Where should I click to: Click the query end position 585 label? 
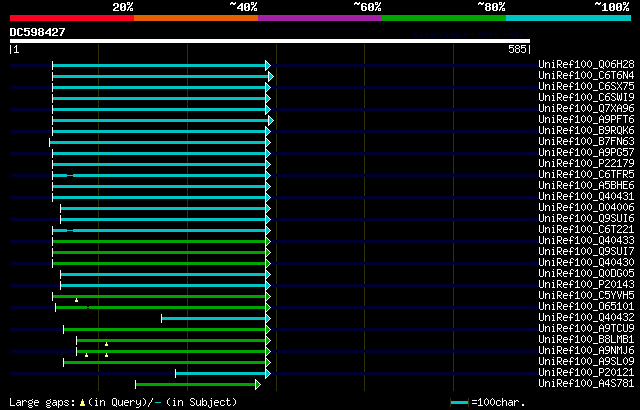pos(517,50)
